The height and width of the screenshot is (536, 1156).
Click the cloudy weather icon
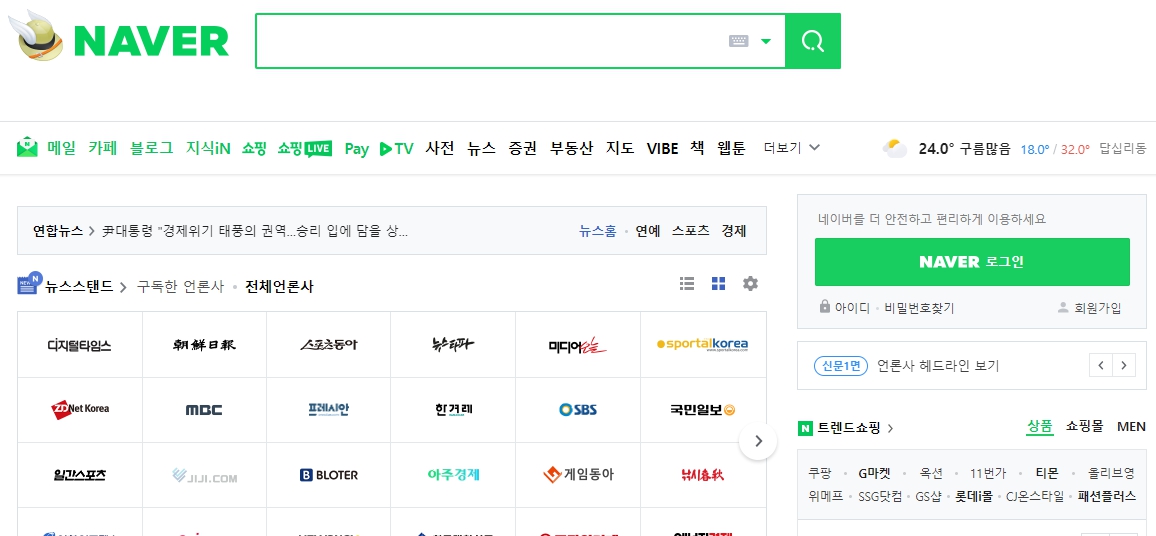click(x=895, y=148)
